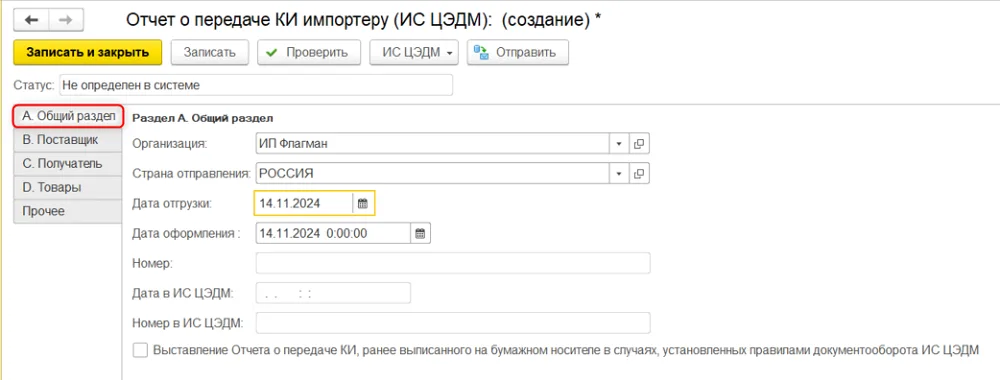
Task: Open calendar picker for Дата отгрузки
Action: tap(363, 203)
